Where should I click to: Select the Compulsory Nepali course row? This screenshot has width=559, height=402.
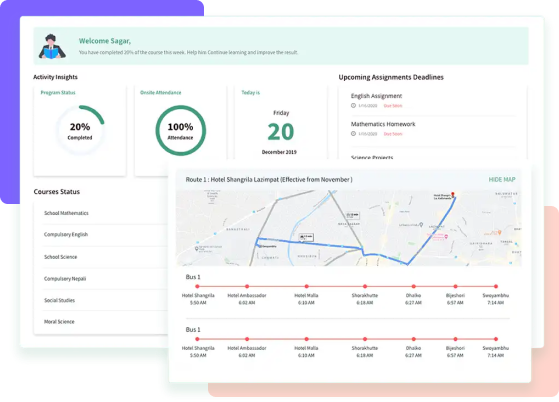tap(65, 279)
